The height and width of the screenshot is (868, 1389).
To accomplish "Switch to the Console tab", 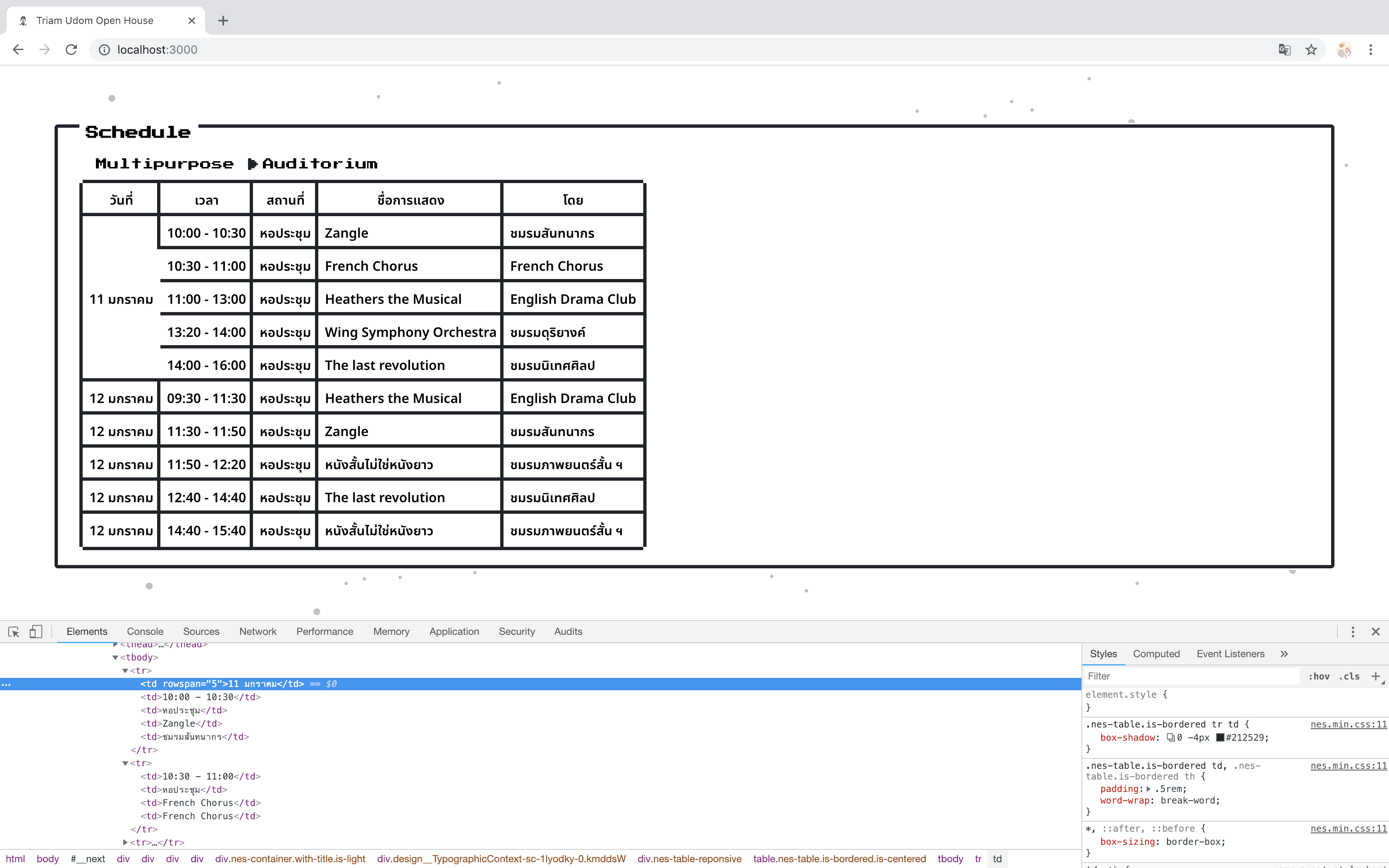I will (x=145, y=632).
